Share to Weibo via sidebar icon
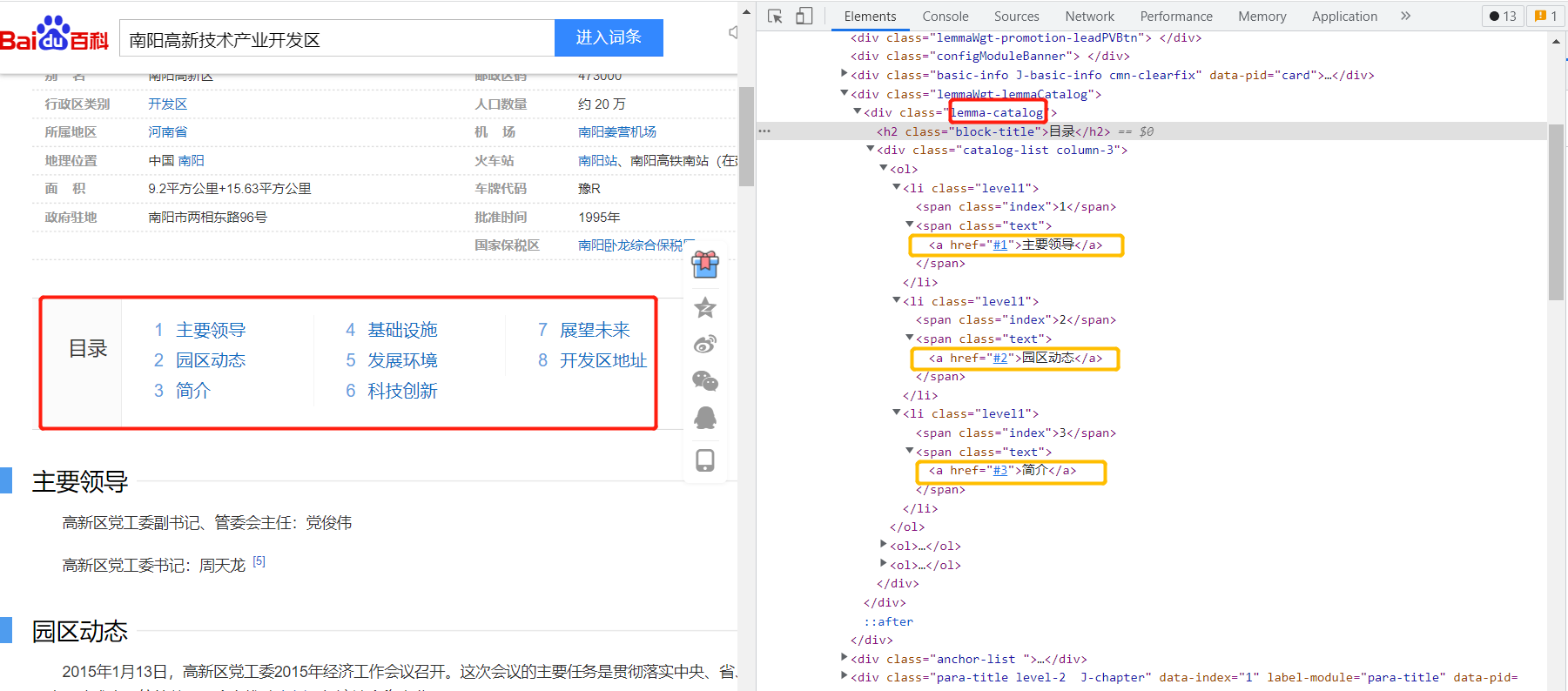Screen dimensions: 1568x691 705,344
